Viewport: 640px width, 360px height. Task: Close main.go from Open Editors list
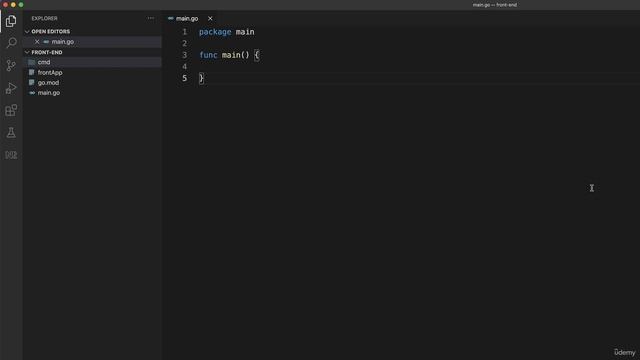37,42
